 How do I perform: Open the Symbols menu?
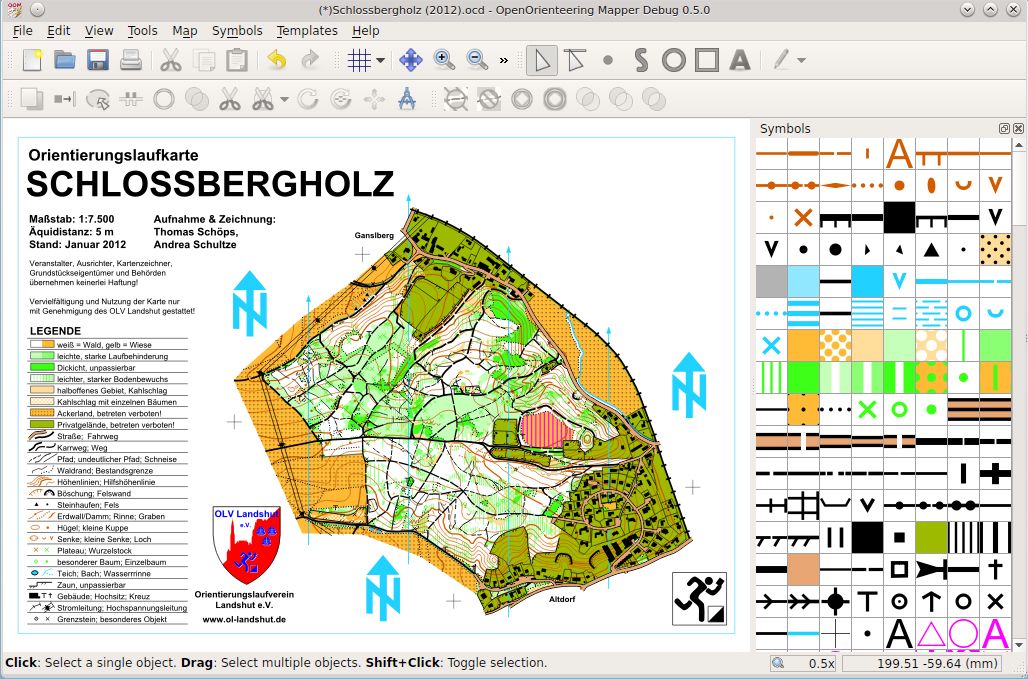237,30
